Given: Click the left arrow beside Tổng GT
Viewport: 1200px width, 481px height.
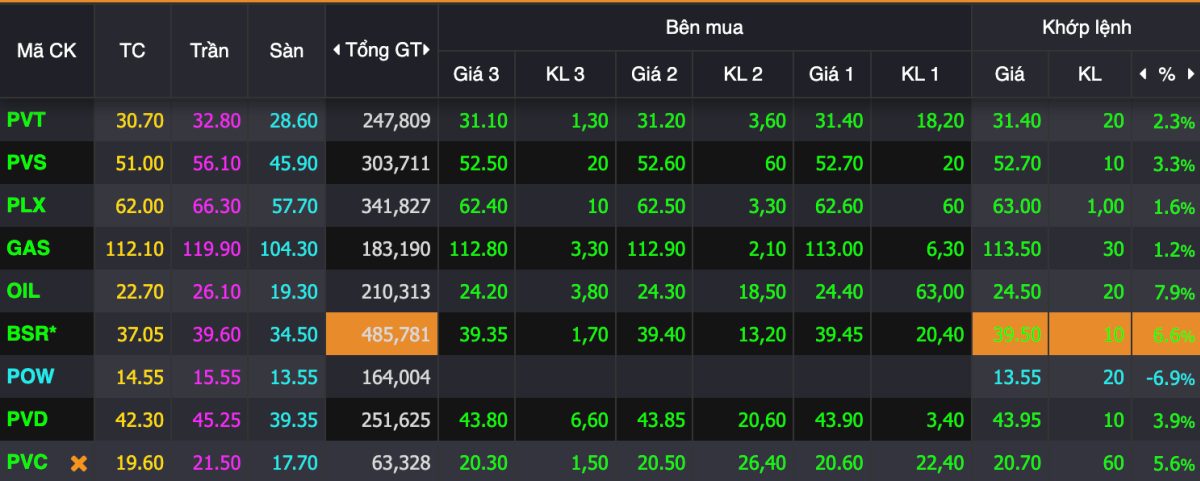Looking at the screenshot, I should coord(336,50).
